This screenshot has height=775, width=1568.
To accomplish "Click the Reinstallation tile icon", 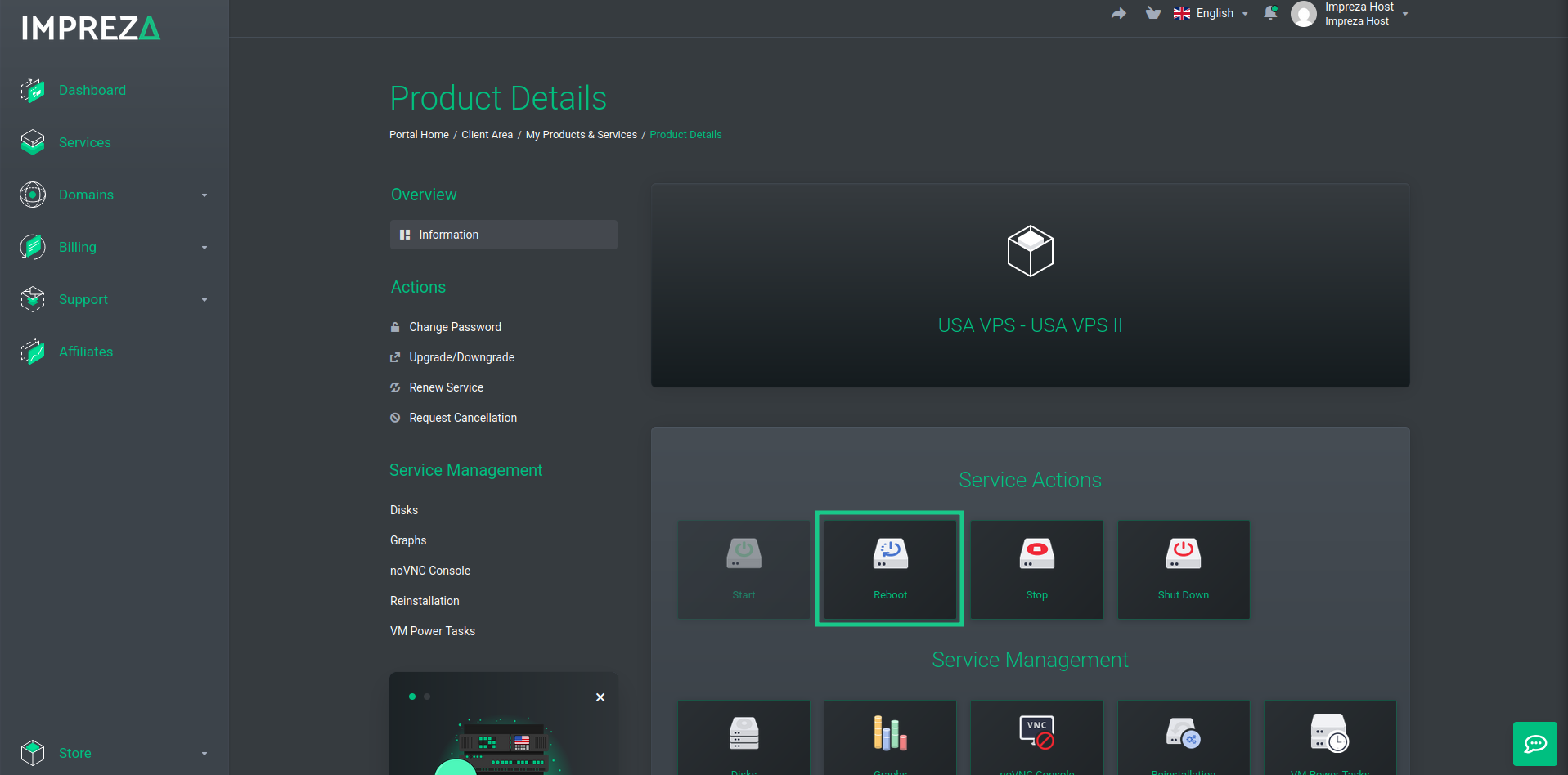I will point(1183,732).
